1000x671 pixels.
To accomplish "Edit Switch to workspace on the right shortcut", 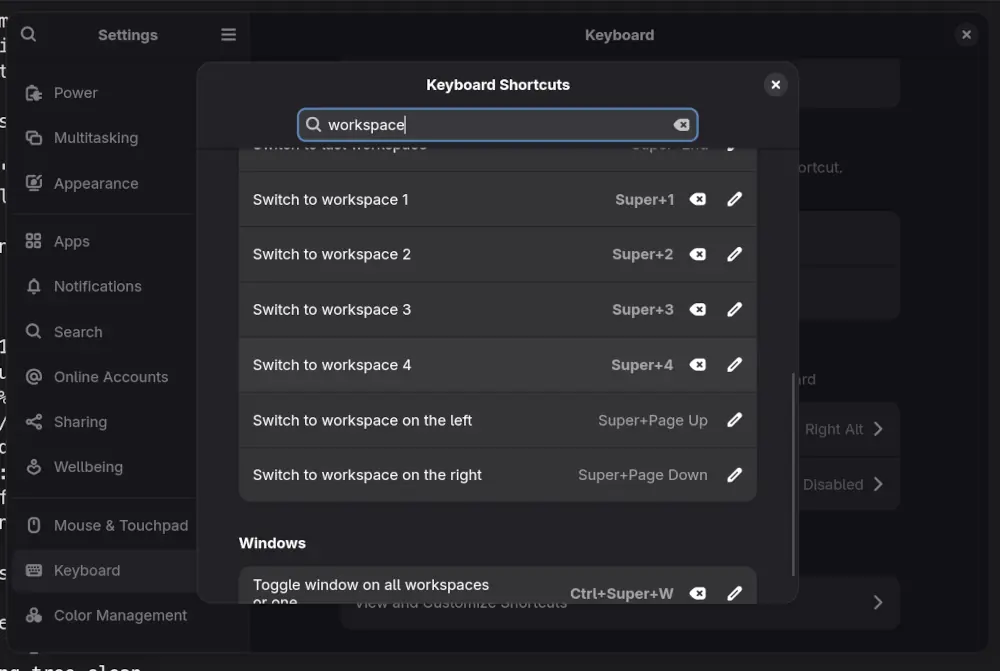I will pyautogui.click(x=735, y=475).
